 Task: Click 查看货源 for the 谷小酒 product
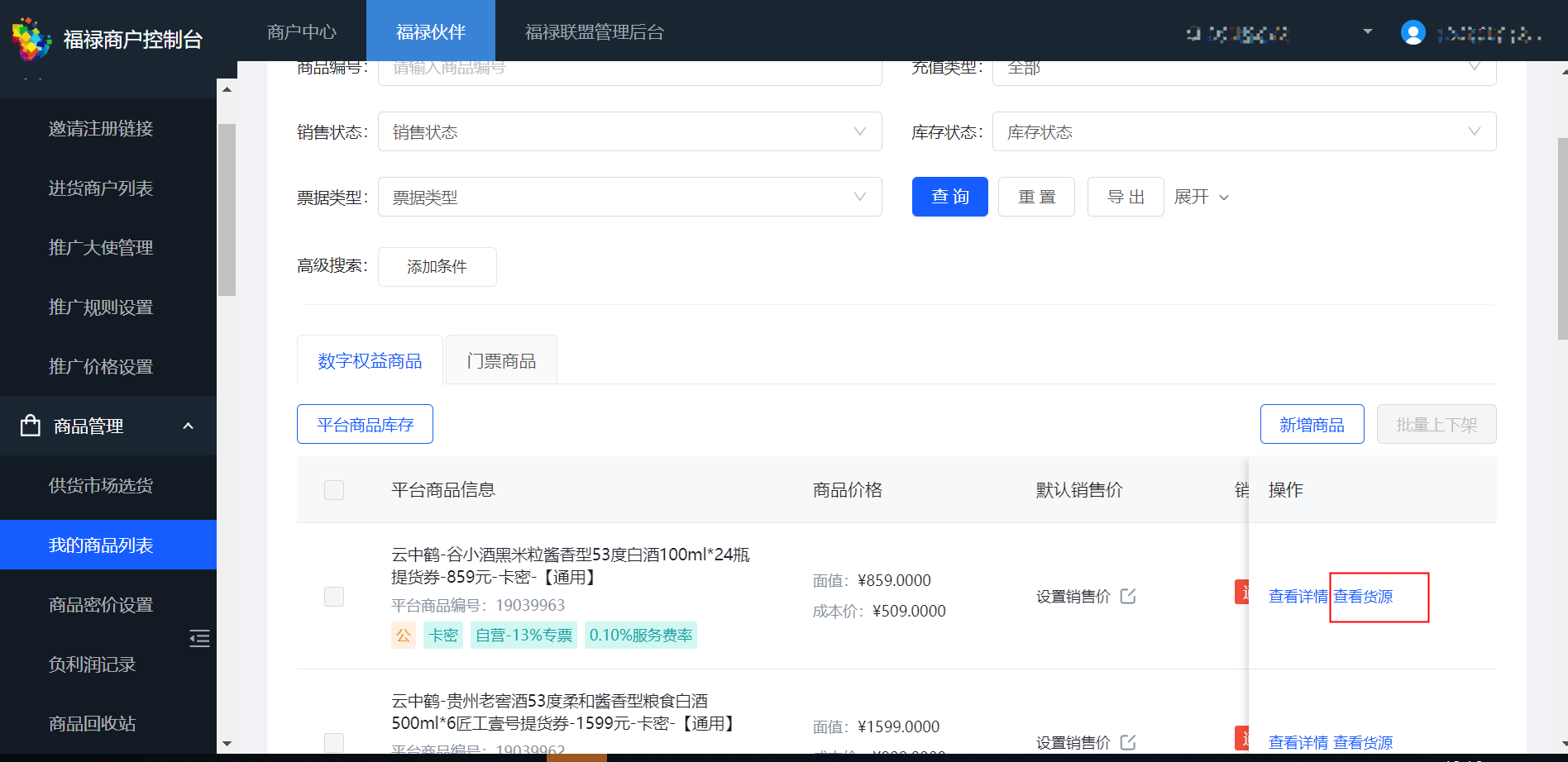pyautogui.click(x=1363, y=596)
